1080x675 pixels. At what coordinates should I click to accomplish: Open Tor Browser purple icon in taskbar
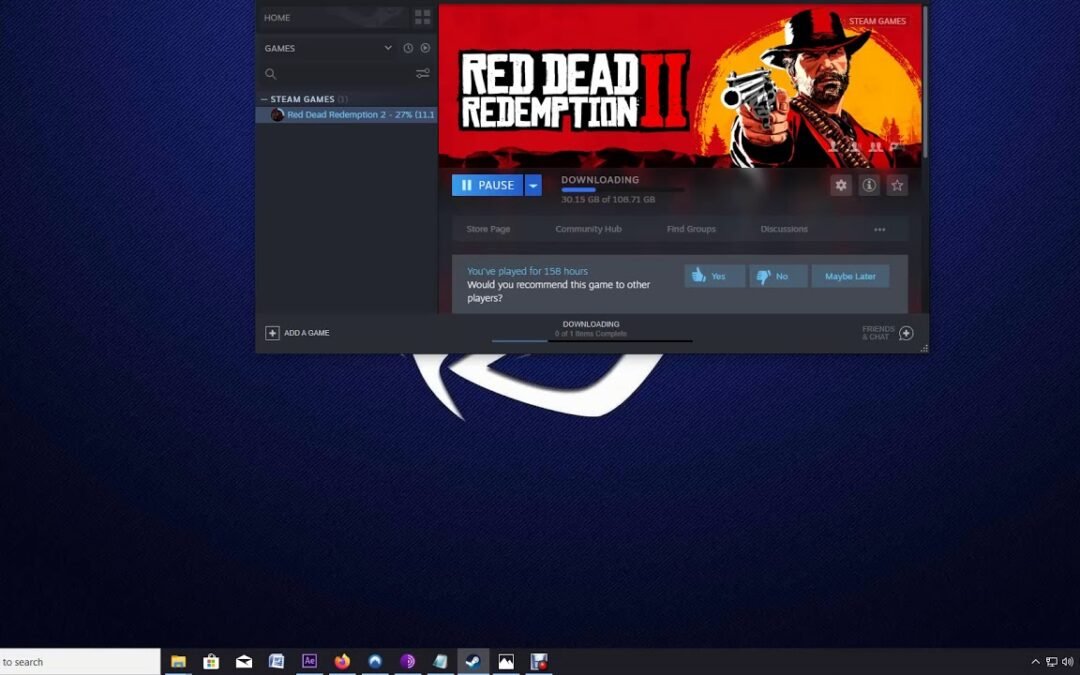pos(407,662)
